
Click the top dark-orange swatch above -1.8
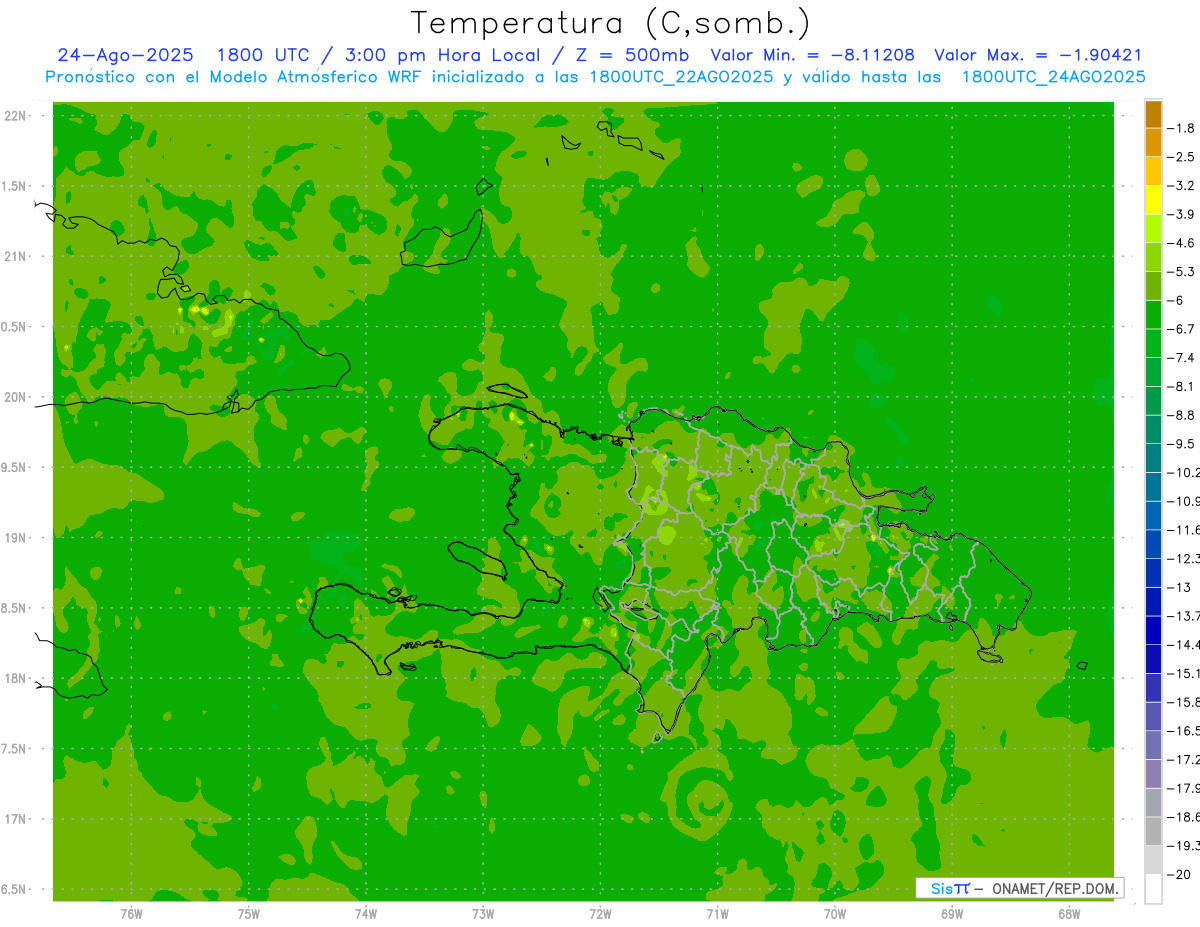[1153, 114]
